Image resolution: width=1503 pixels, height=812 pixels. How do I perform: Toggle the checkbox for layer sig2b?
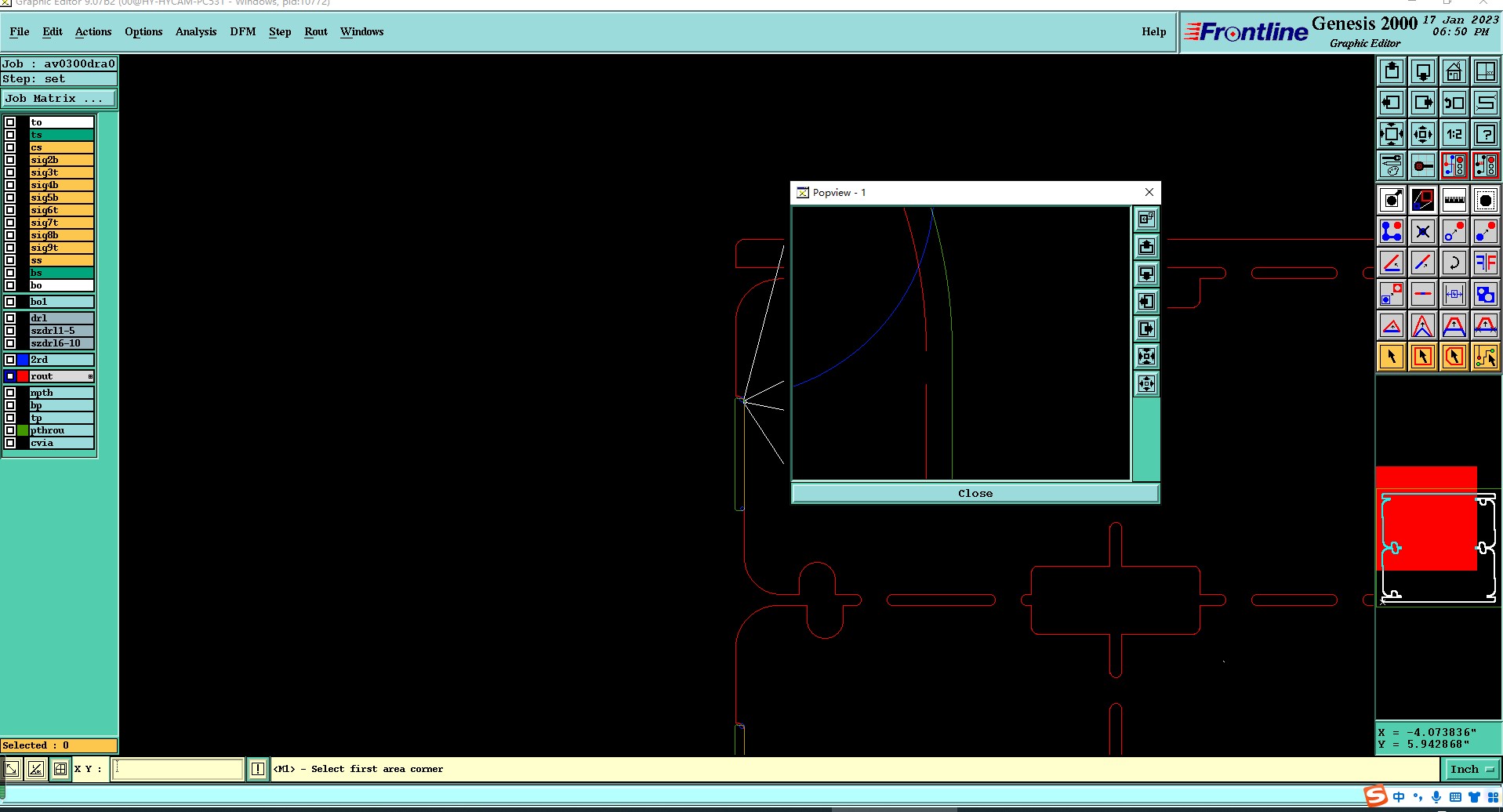pyautogui.click(x=10, y=160)
